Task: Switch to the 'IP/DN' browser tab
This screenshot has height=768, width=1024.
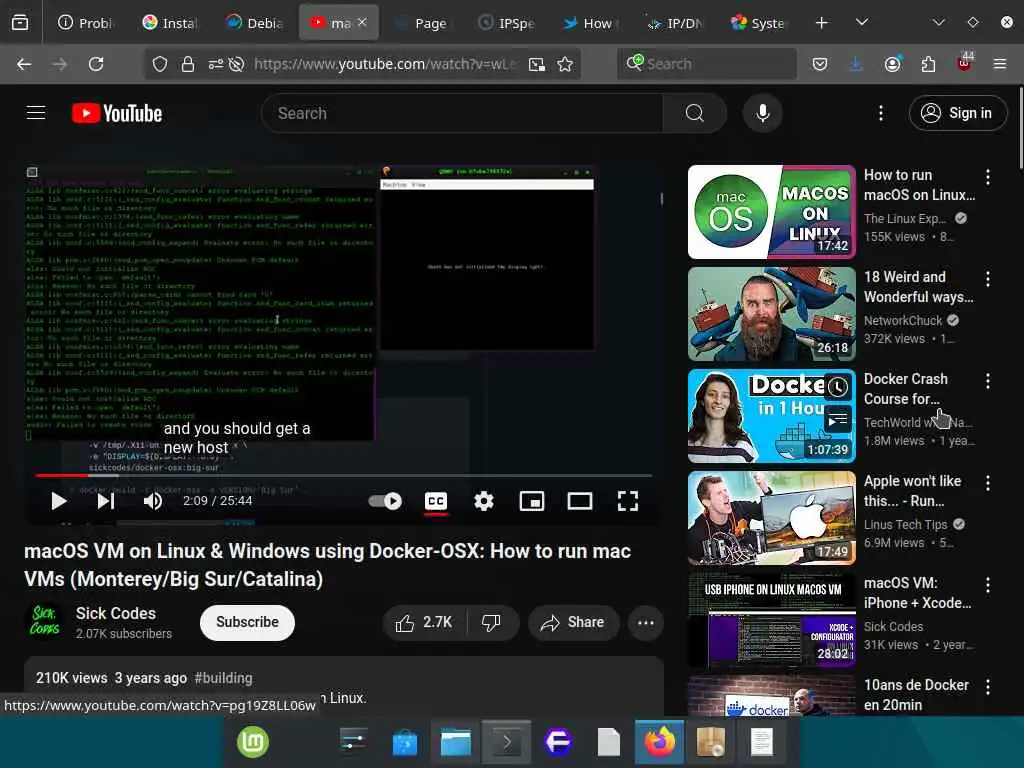Action: pyautogui.click(x=675, y=23)
